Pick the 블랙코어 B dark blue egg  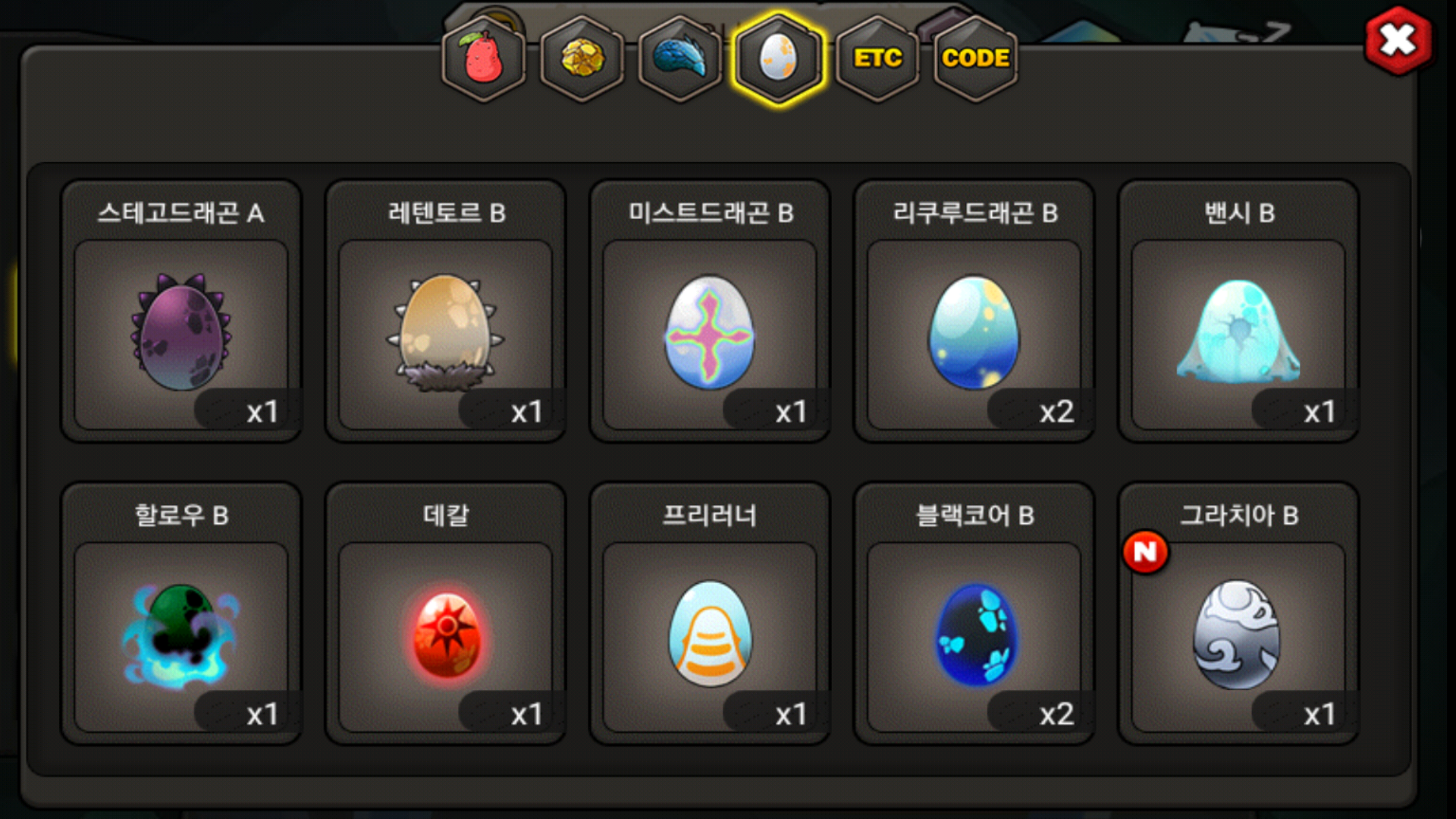tap(974, 635)
